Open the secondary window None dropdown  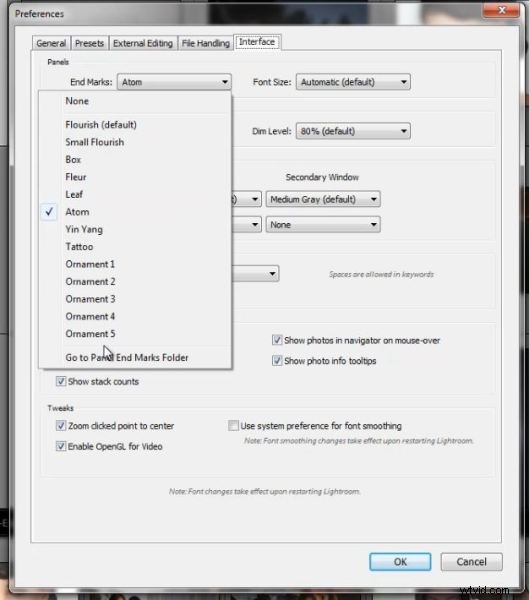tap(323, 225)
